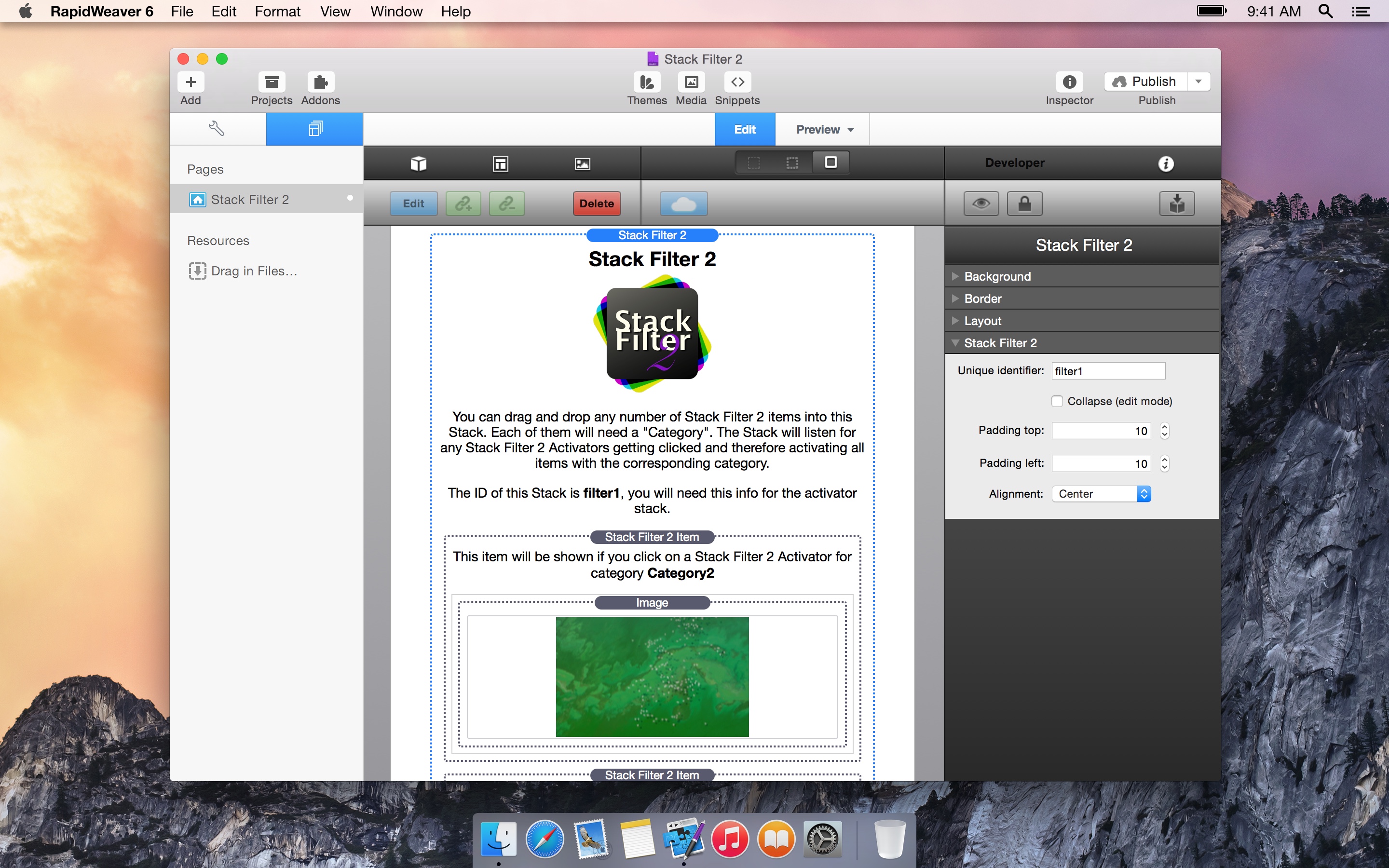Collapse the Stack Filter 2 section
Screen dimensions: 1389x868
pos(1082,343)
